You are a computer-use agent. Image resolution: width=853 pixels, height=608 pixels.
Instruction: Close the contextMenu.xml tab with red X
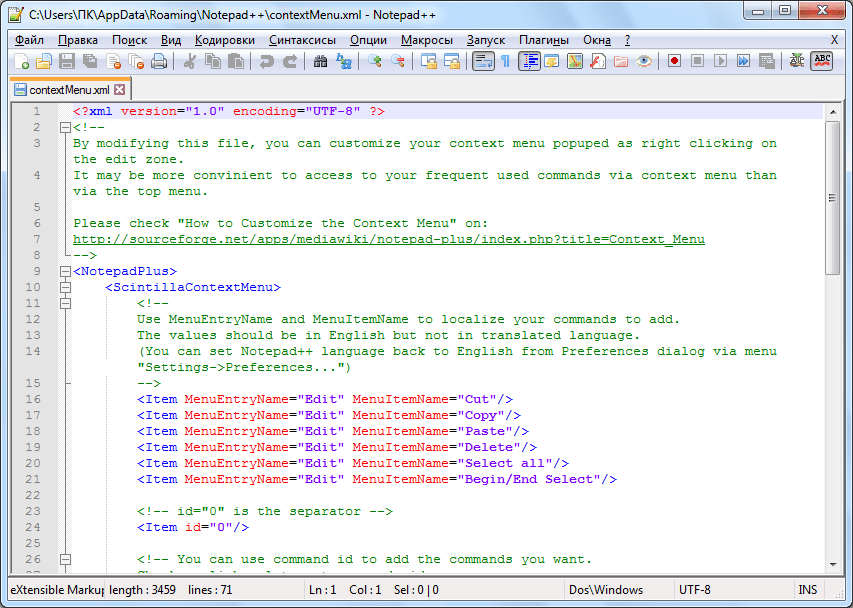(x=120, y=90)
